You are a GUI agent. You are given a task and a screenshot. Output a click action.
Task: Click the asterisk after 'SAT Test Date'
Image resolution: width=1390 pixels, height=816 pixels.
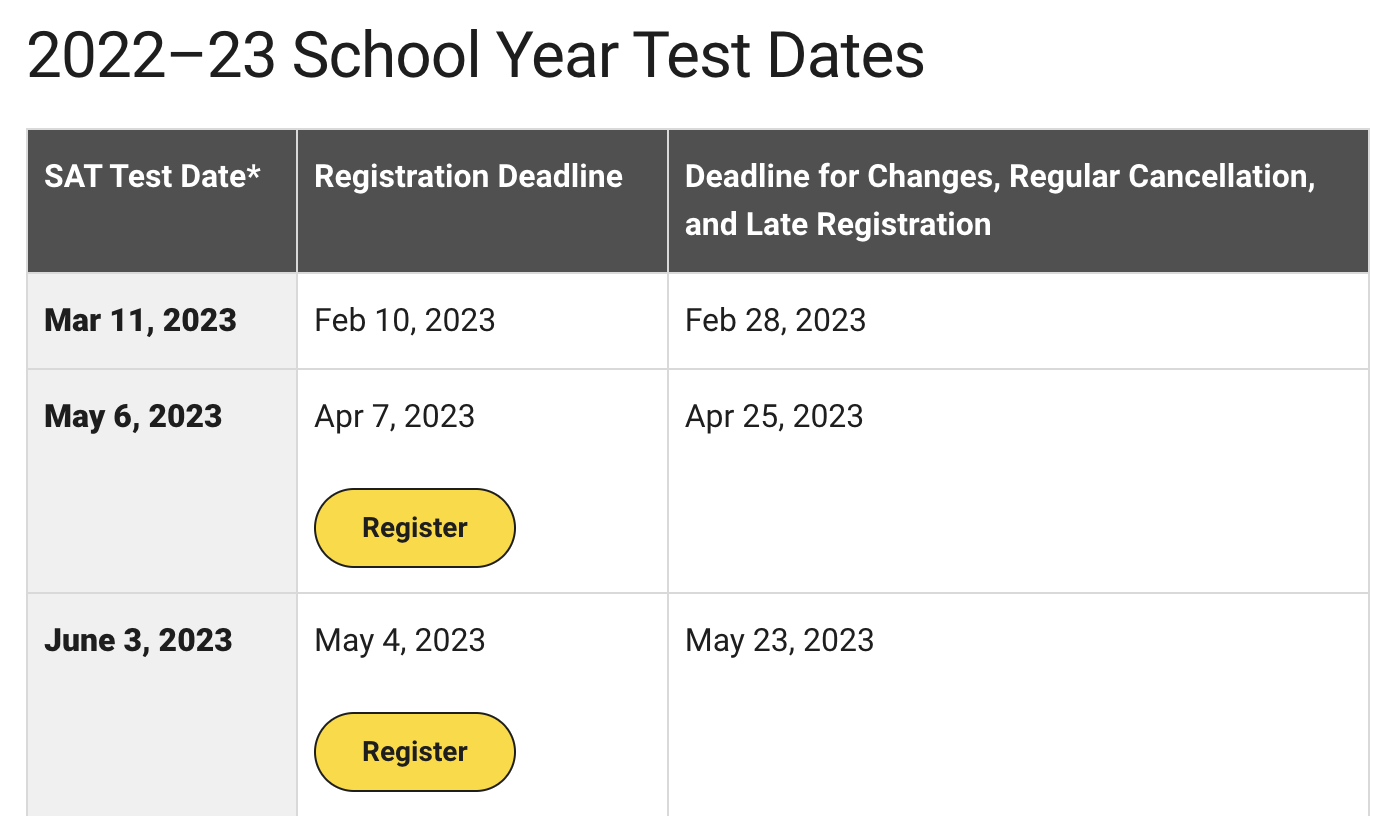(x=254, y=173)
